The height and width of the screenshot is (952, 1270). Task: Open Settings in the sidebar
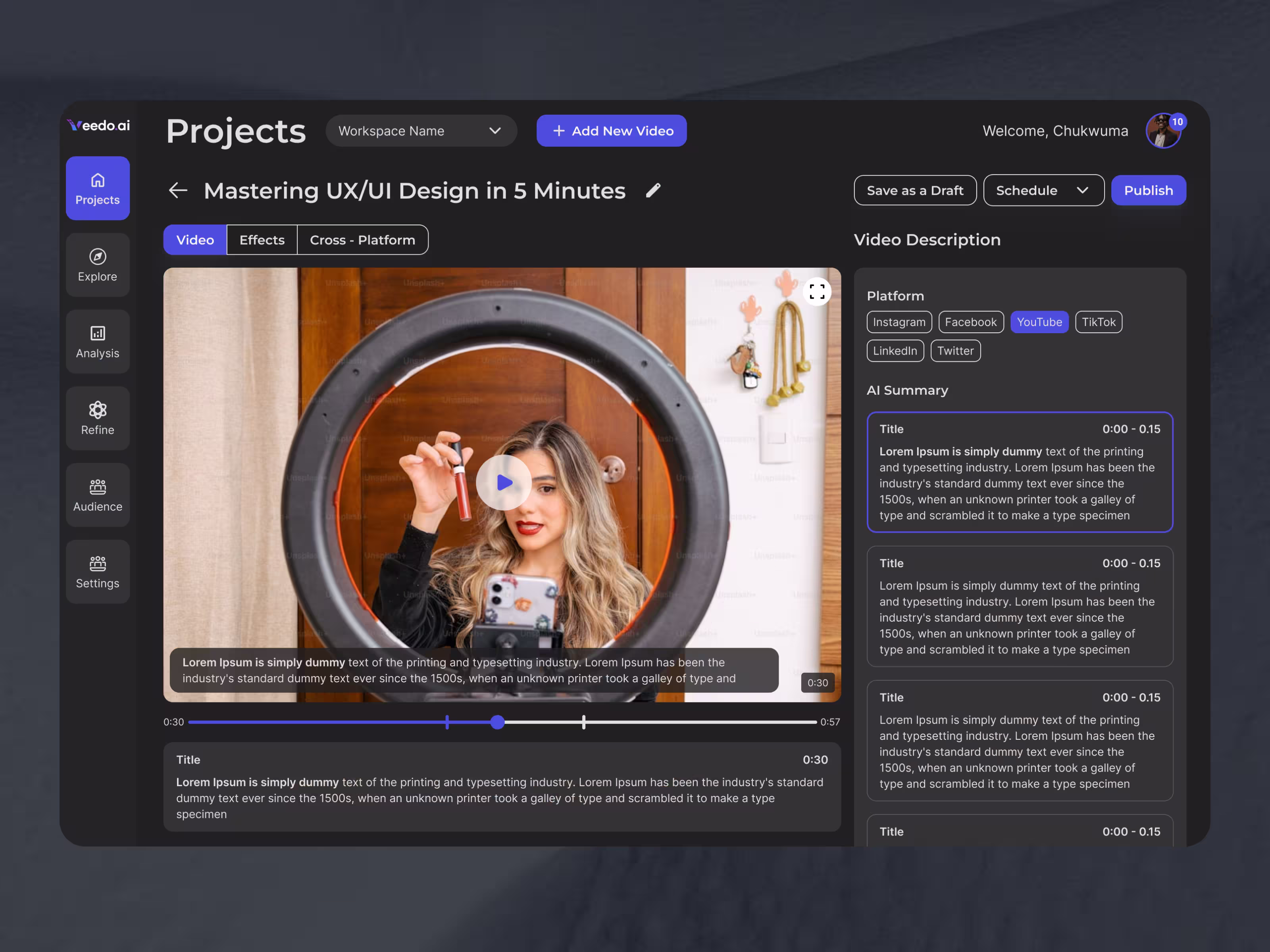[x=98, y=572]
